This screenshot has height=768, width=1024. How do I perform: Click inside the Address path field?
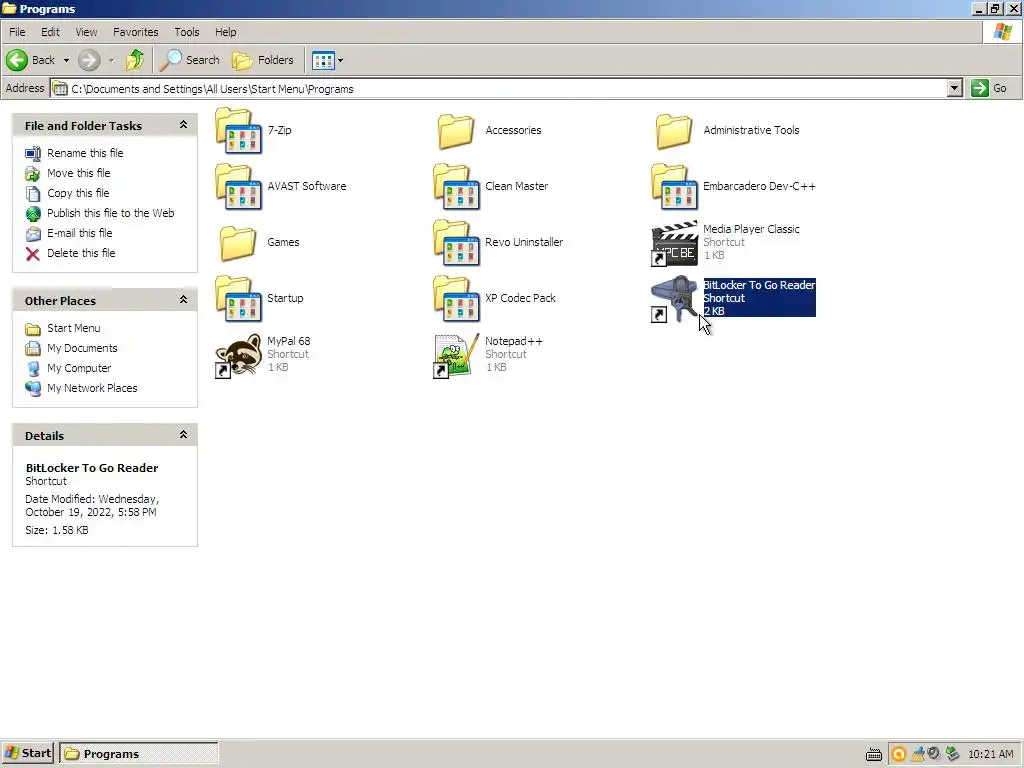coord(499,88)
